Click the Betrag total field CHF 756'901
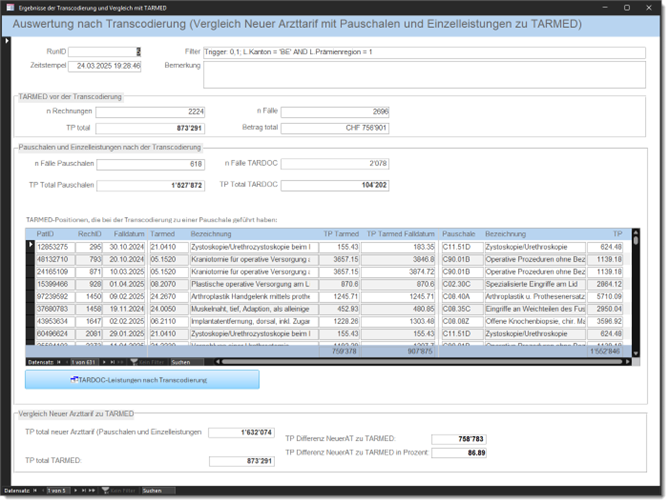 tap(335, 128)
